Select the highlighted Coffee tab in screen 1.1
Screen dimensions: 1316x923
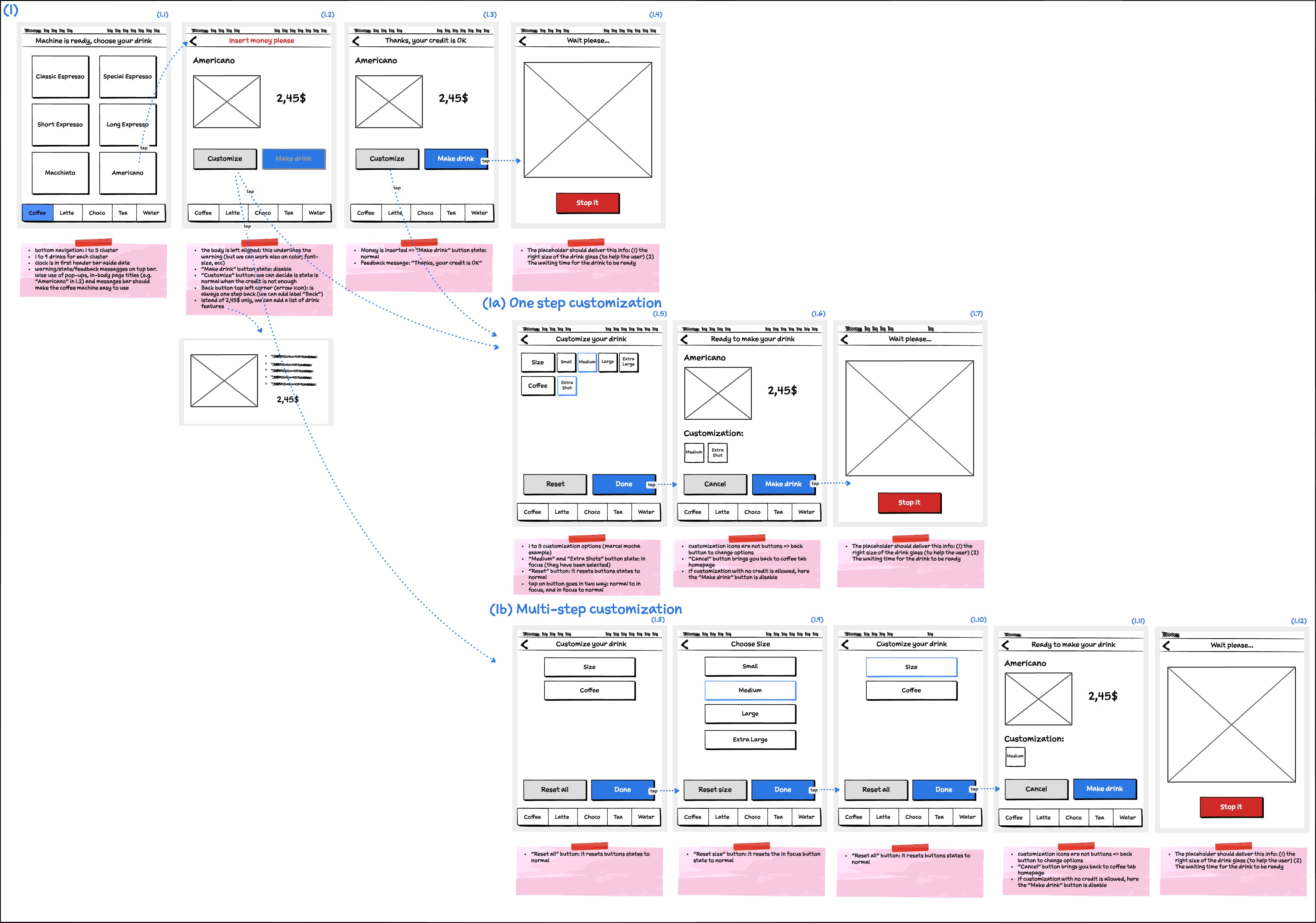click(x=37, y=213)
